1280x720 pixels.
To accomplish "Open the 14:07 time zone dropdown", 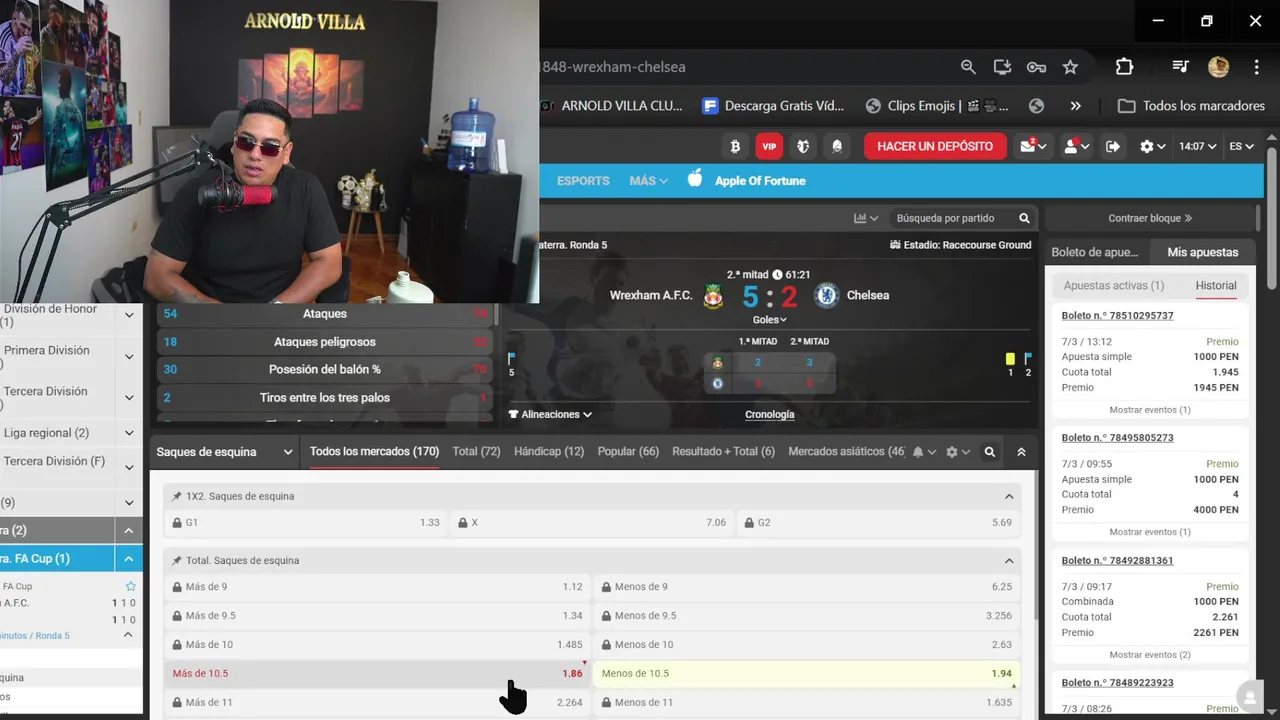I will [1197, 146].
